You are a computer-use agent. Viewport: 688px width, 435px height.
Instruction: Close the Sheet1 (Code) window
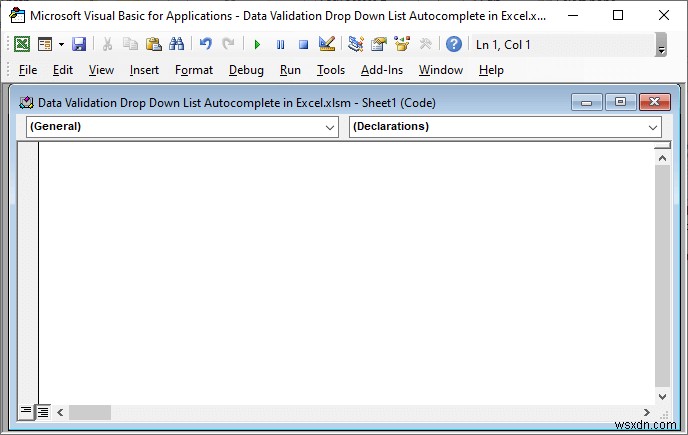coord(654,102)
